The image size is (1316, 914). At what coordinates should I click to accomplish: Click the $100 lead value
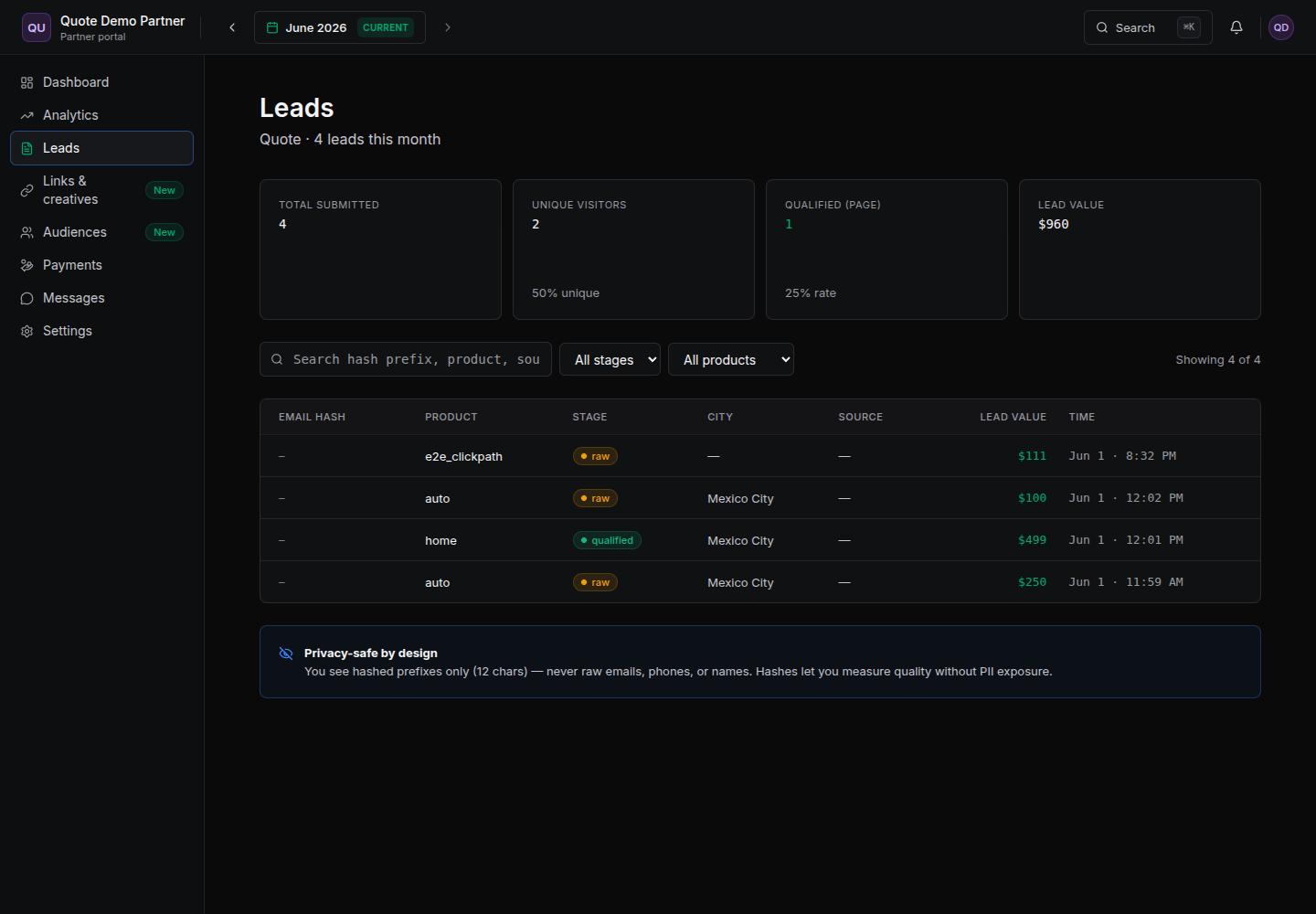[1032, 498]
